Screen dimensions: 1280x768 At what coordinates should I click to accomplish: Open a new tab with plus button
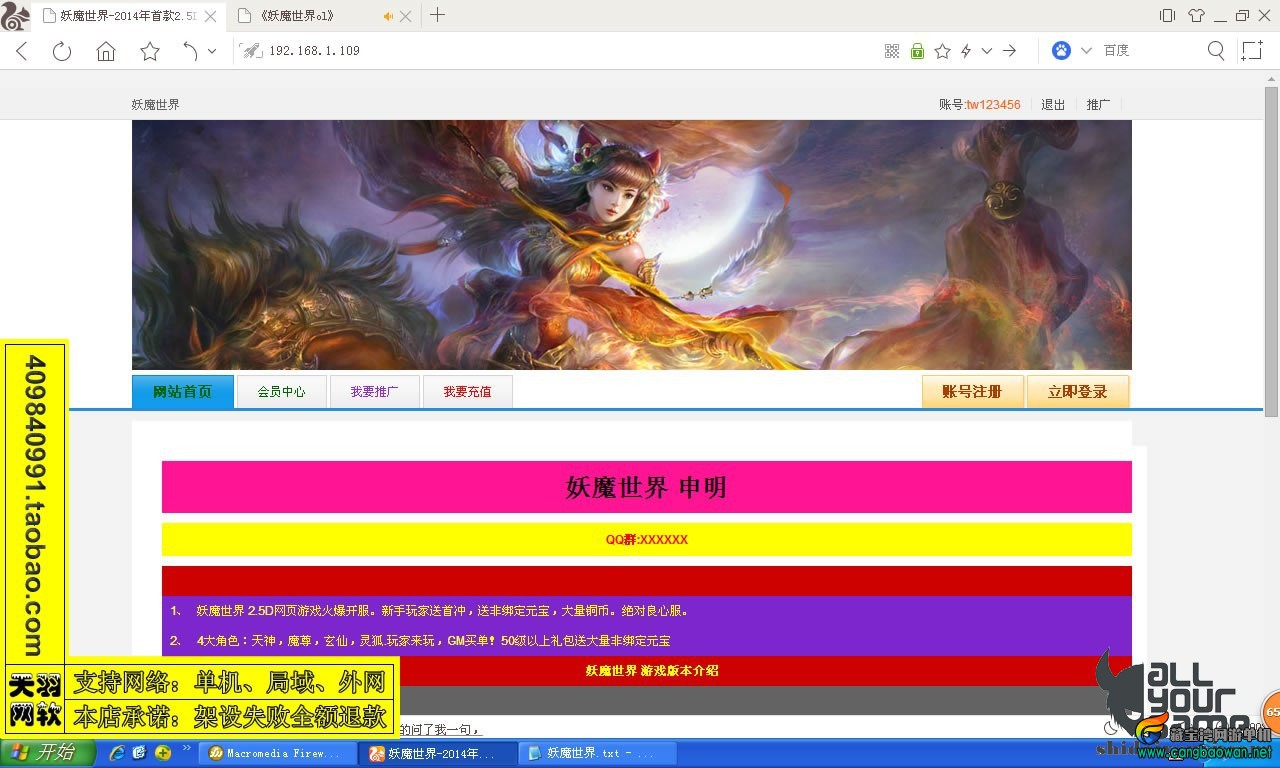[x=437, y=15]
